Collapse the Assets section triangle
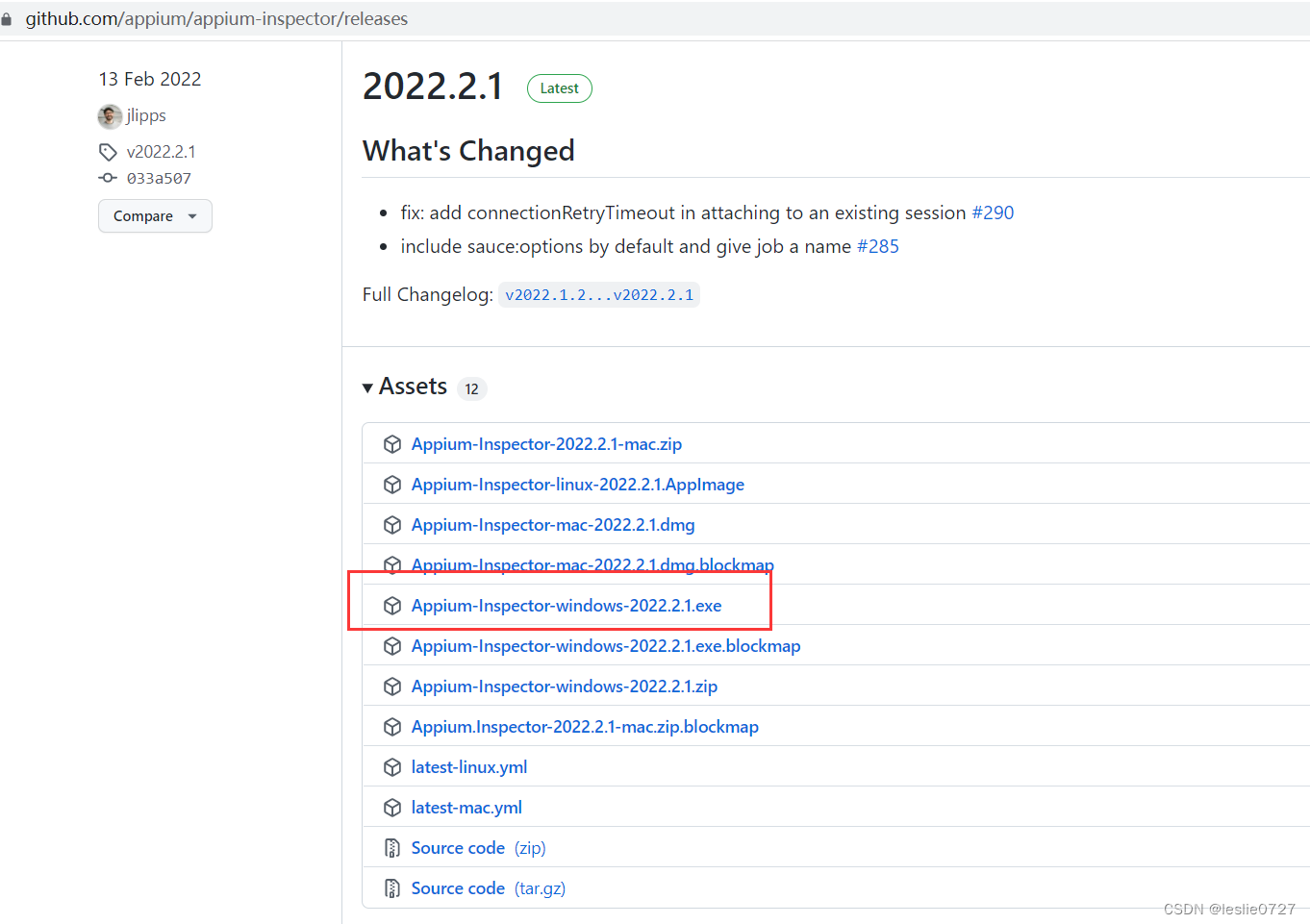The image size is (1310, 924). coord(368,387)
